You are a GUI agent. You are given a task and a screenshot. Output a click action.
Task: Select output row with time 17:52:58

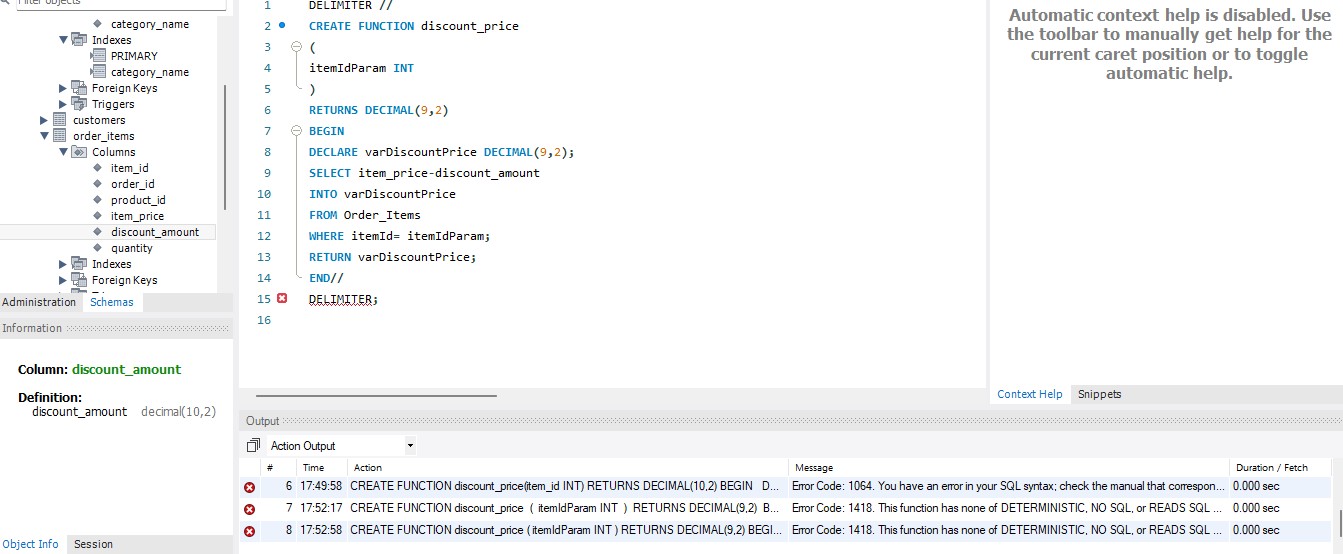[786, 531]
